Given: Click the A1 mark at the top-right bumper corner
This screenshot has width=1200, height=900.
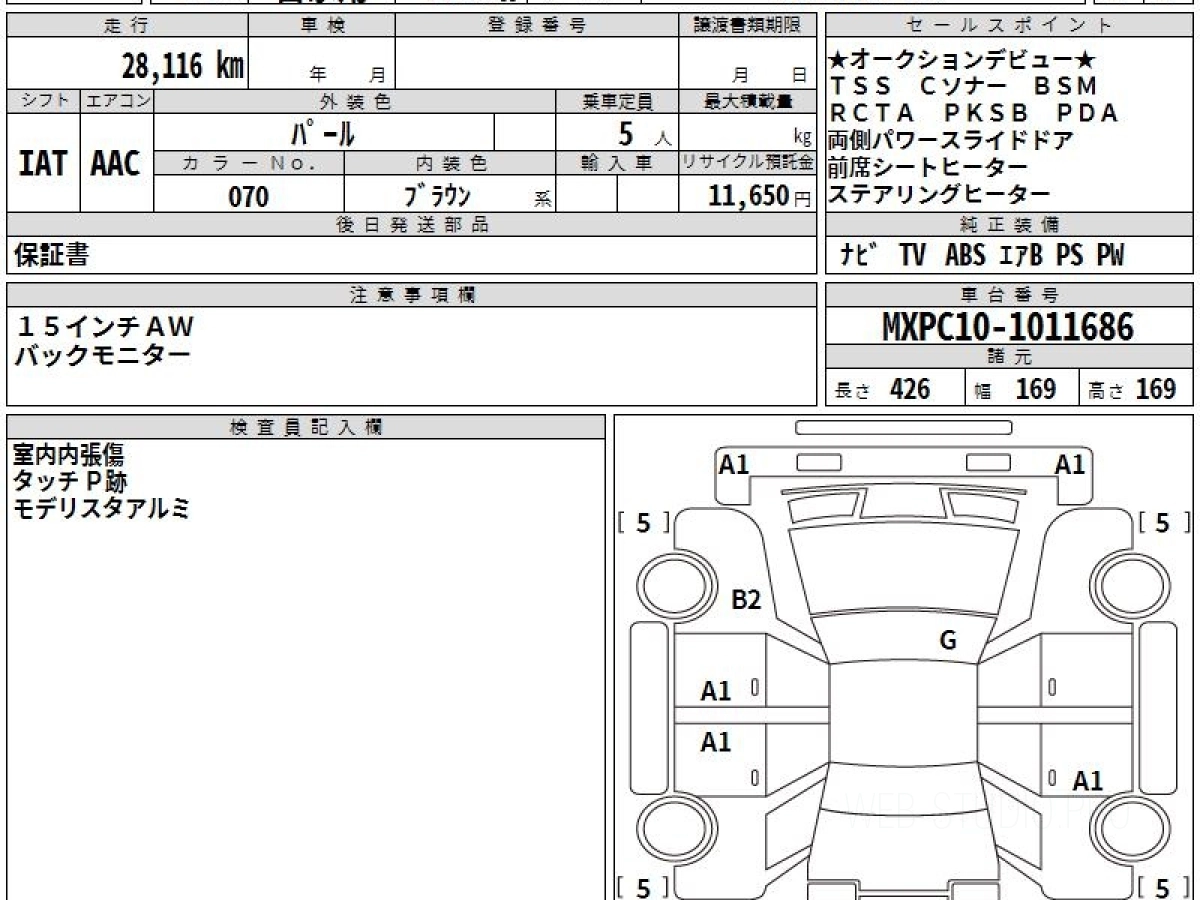Looking at the screenshot, I should 1070,464.
